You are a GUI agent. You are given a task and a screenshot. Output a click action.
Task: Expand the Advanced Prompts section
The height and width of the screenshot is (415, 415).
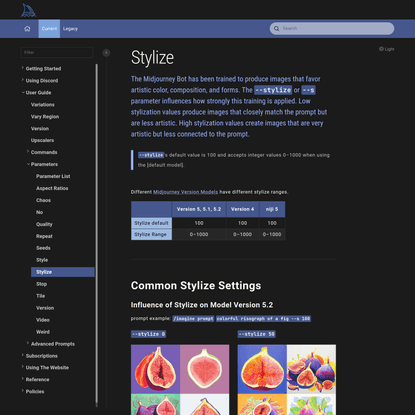click(52, 344)
